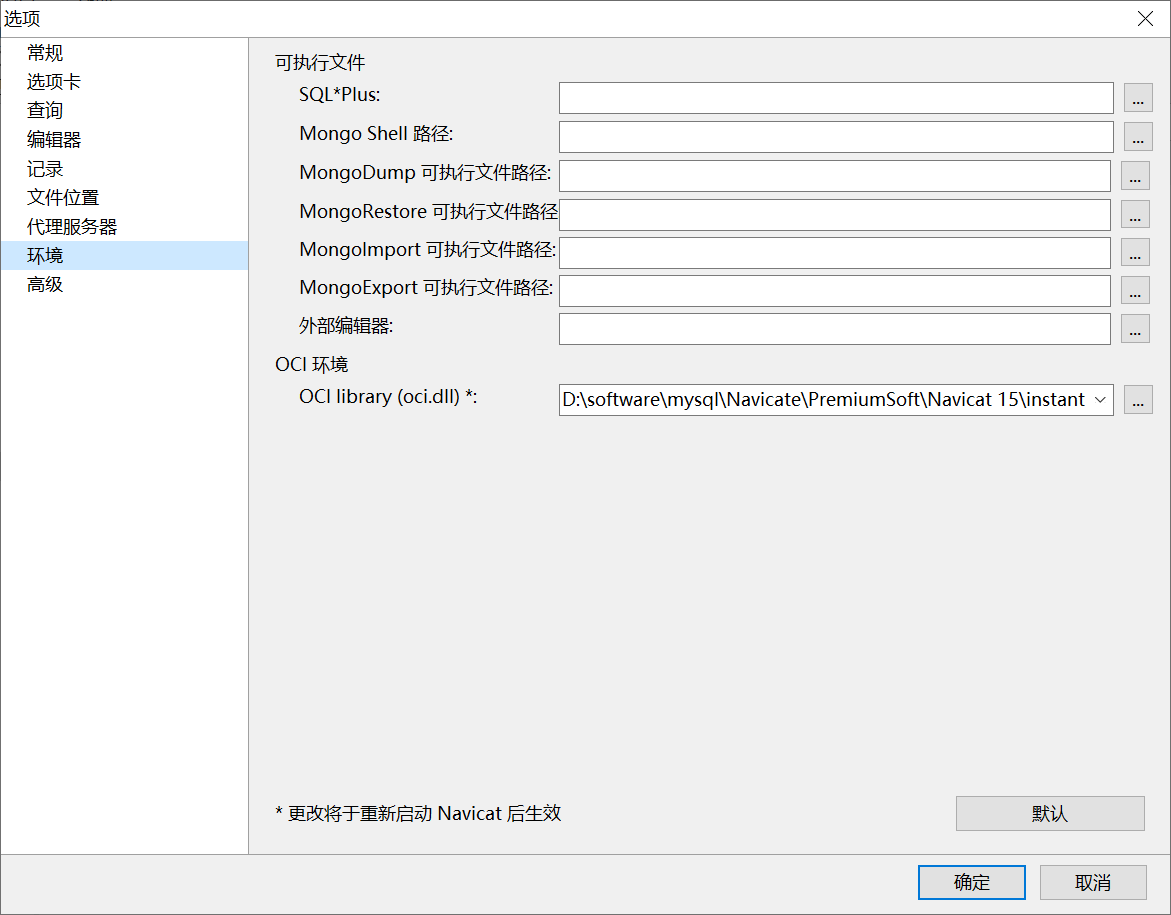Select the highlighted 环境 category
The width and height of the screenshot is (1171, 915).
coord(124,255)
